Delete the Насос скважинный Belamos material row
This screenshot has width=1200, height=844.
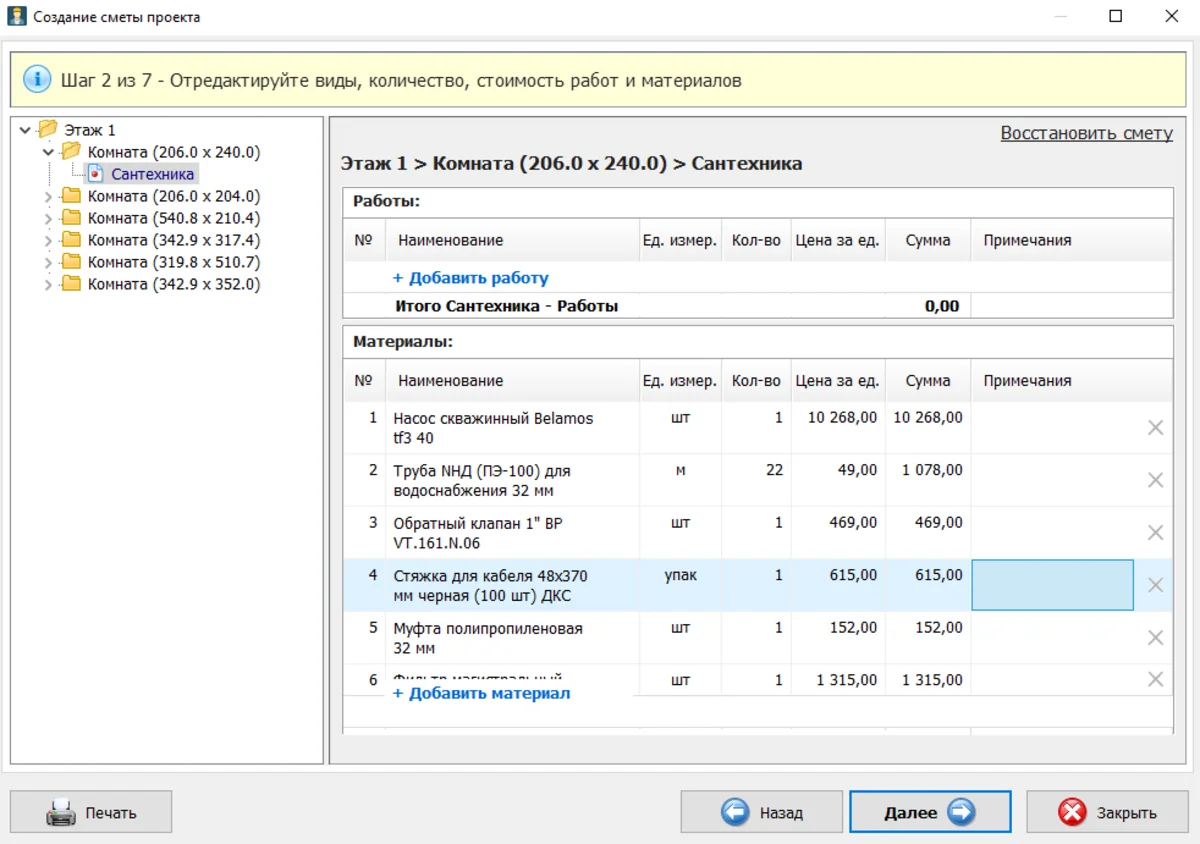click(x=1155, y=428)
